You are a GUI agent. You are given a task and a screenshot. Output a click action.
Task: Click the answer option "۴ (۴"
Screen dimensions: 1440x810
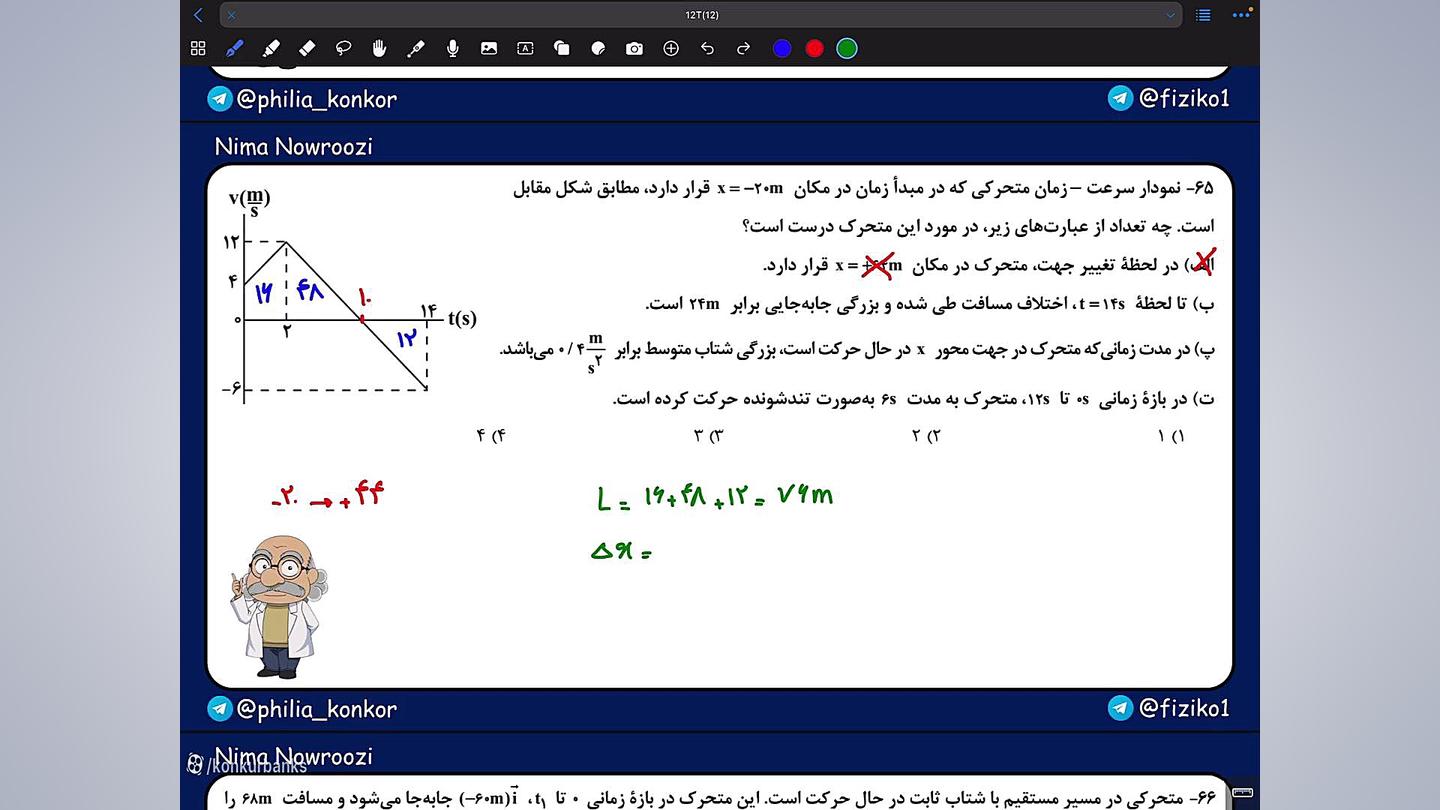click(491, 436)
